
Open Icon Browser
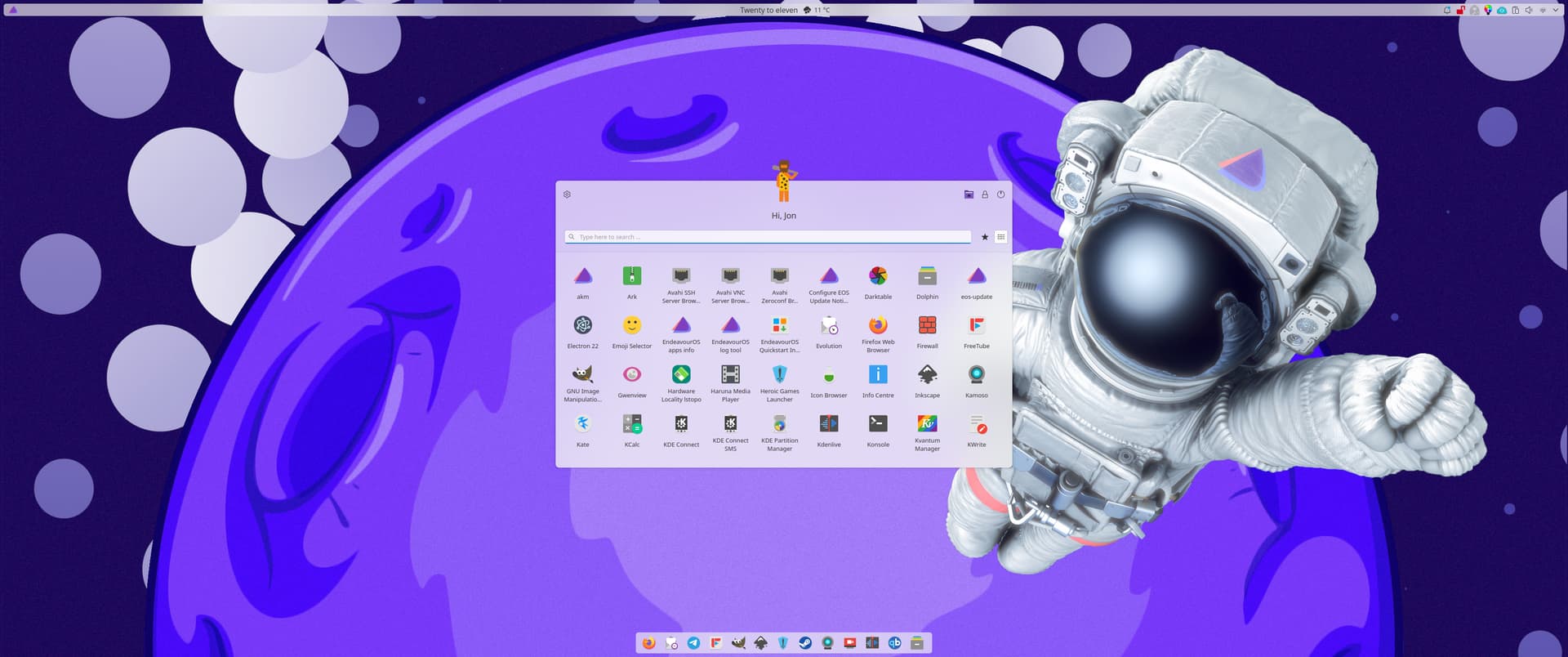[x=829, y=381]
